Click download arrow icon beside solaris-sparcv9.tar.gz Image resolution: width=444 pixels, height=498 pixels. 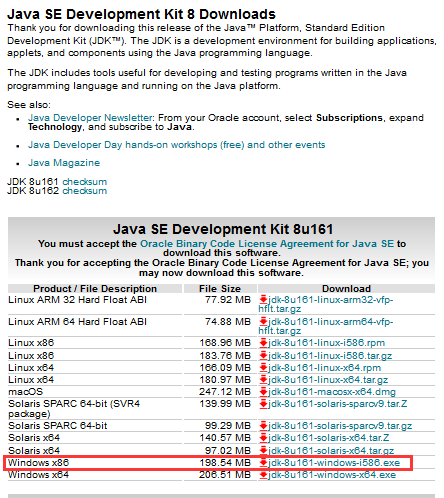pyautogui.click(x=263, y=425)
